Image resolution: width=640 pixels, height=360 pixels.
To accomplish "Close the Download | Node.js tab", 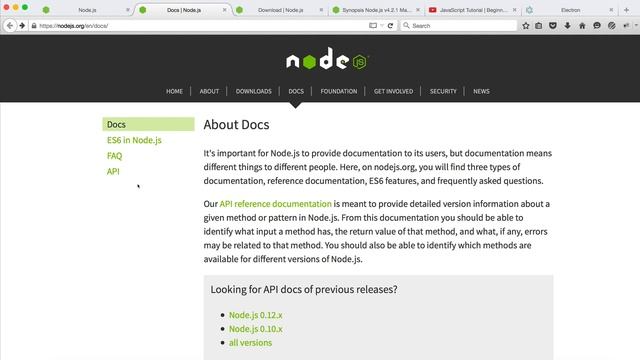I will pos(321,10).
